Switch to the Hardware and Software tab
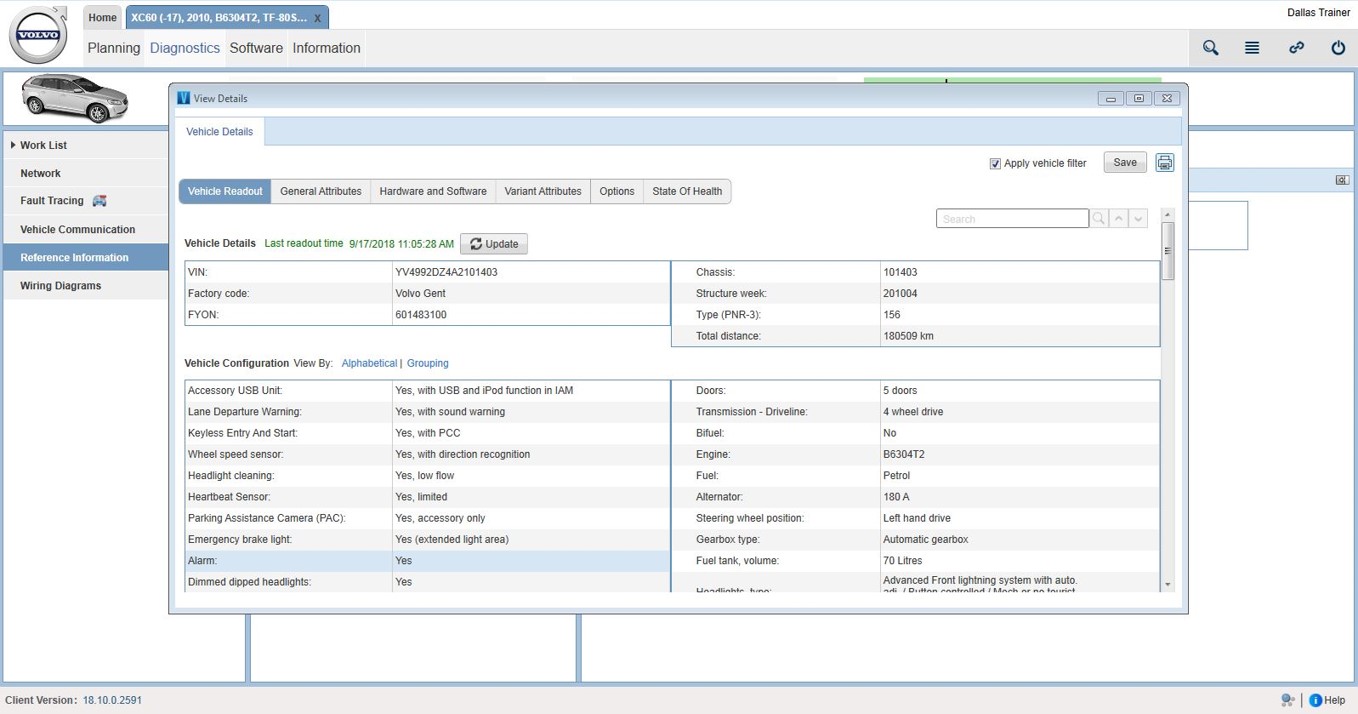1358x714 pixels. tap(433, 191)
